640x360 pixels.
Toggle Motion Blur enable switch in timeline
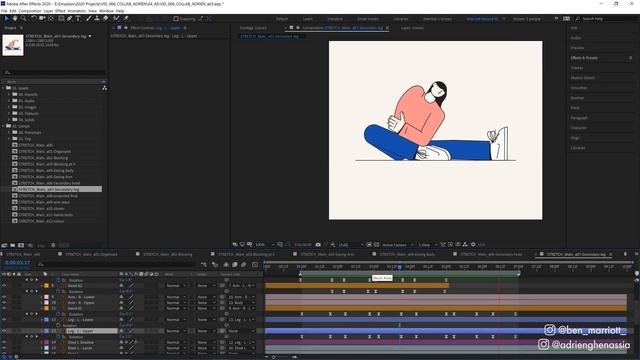tap(244, 264)
